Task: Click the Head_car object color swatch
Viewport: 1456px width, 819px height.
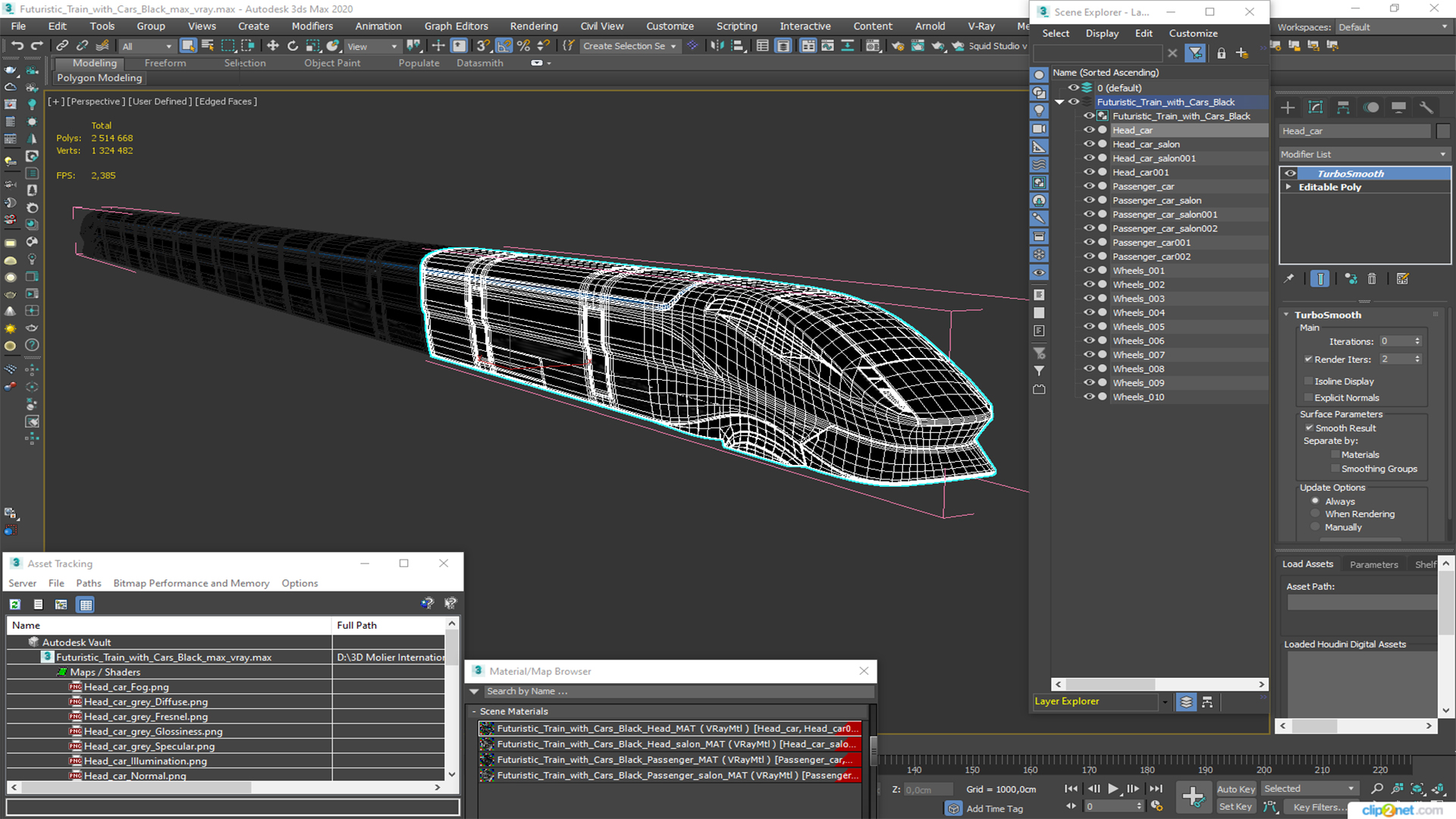Action: click(x=1442, y=131)
